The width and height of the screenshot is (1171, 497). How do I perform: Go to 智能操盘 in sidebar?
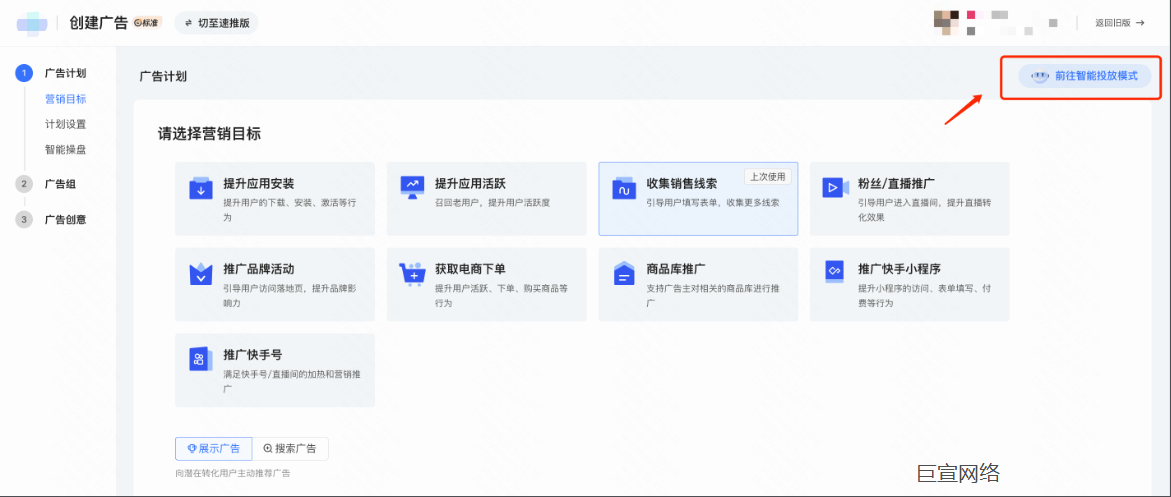(66, 149)
